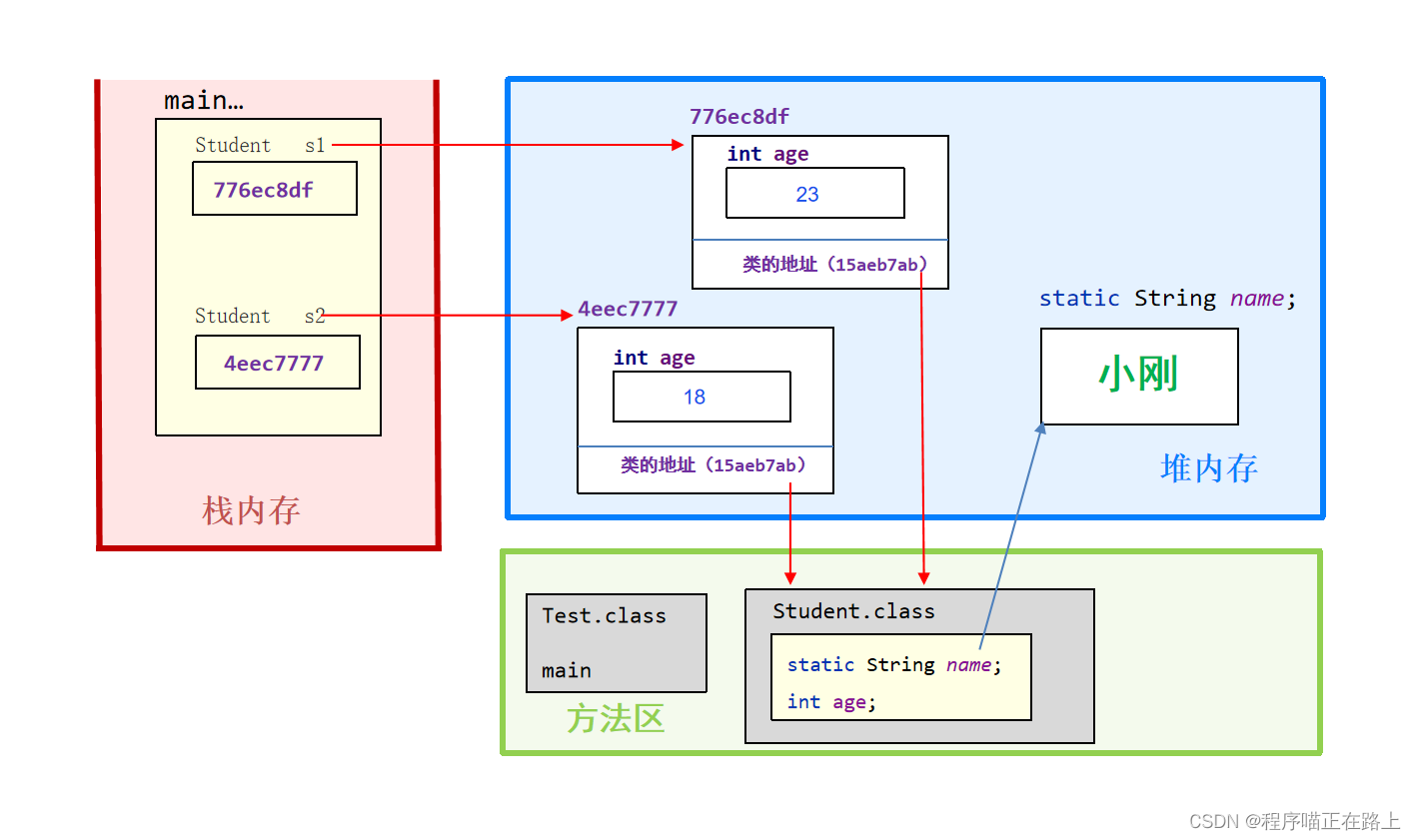This screenshot has height=840, width=1416.
Task: Select the 'Student s2' variable label
Action: (260, 316)
